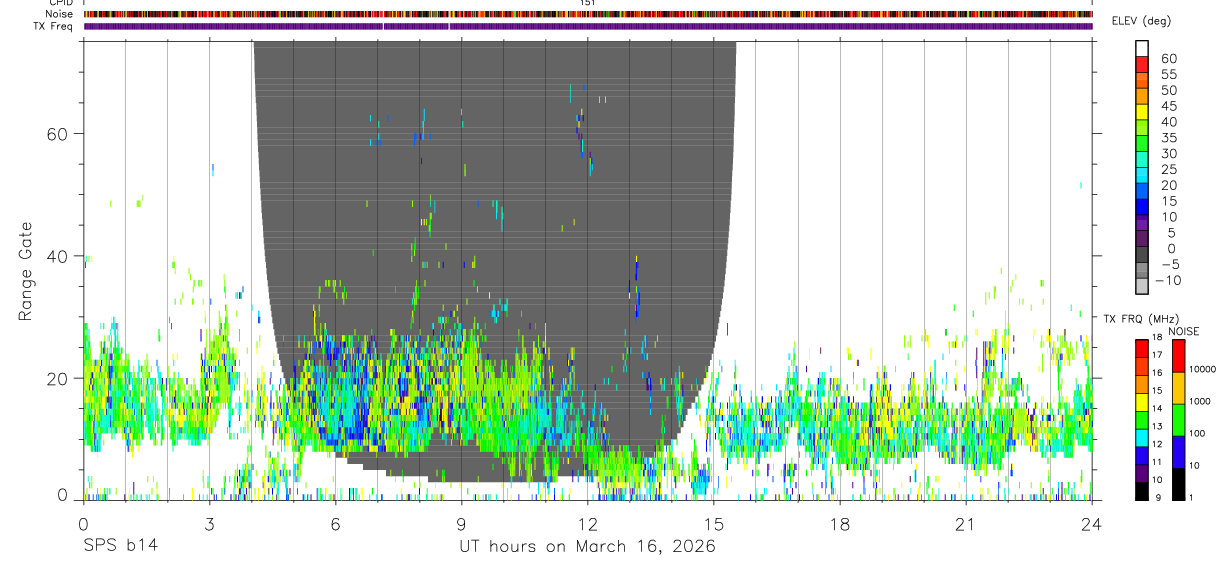Screen dimensions: 1228x567
Task: Click the purple TX Freq strip above plot
Action: pyautogui.click(x=588, y=26)
